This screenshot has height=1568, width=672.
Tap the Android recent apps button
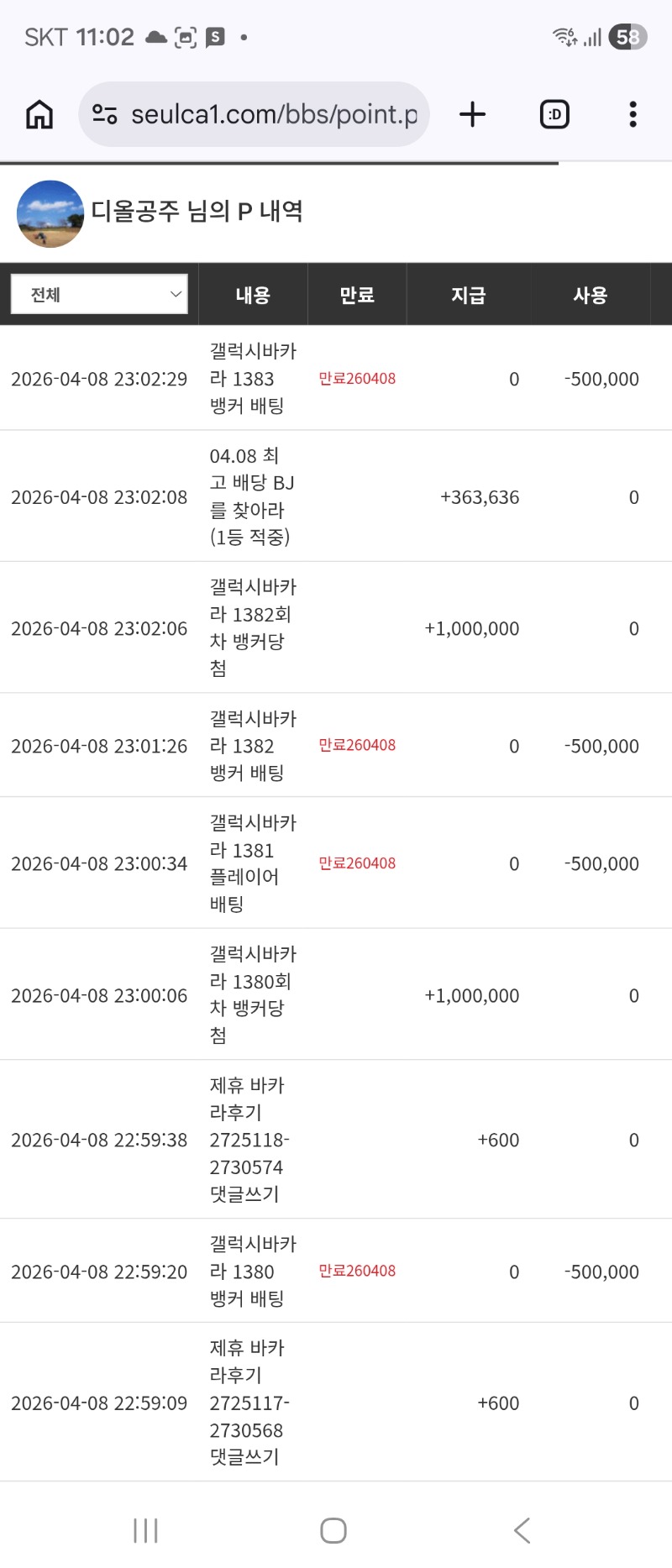click(145, 1530)
